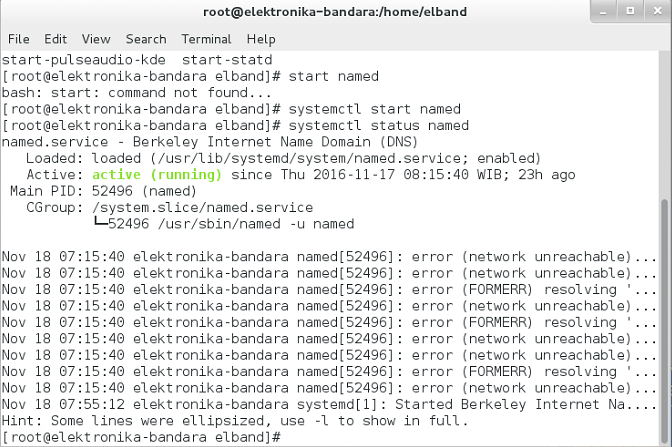This screenshot has height=447, width=672.
Task: Click the vertical scrollbar thumb
Action: click(665, 322)
